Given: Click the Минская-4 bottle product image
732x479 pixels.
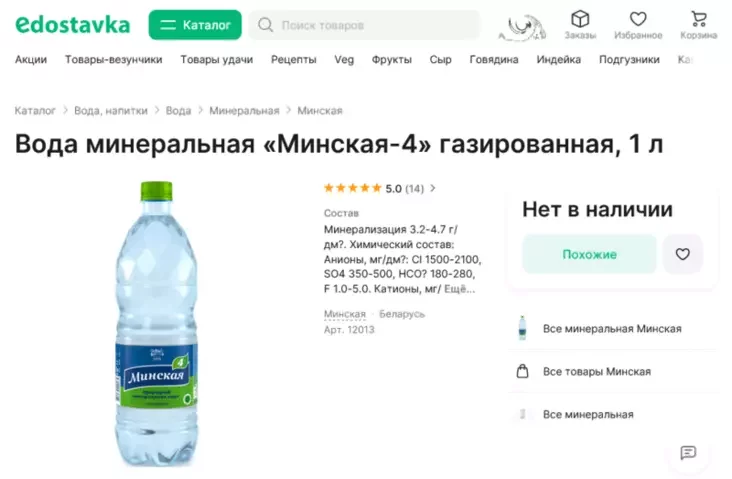Looking at the screenshot, I should [x=156, y=323].
